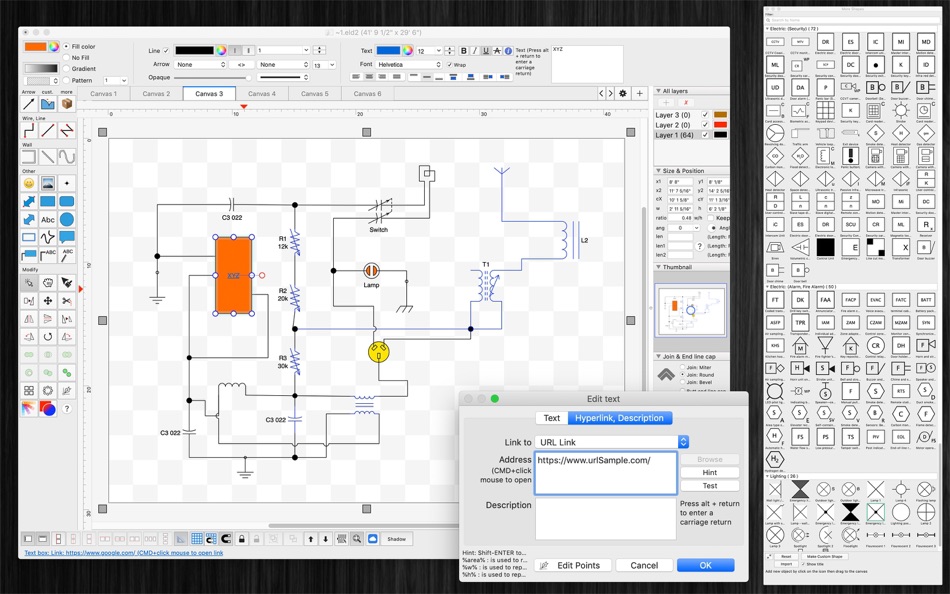Click the text info icon
Image resolution: width=950 pixels, height=594 pixels.
(508, 51)
